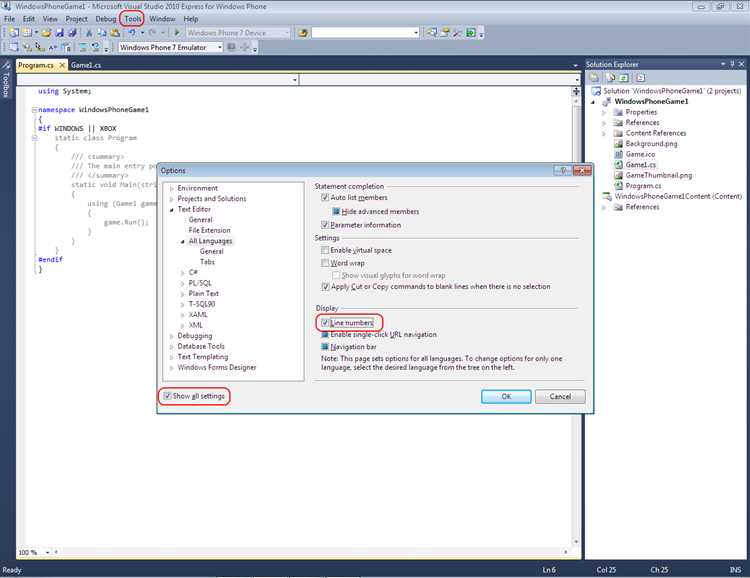Click the Start Page toolbar icon
Screen dimensions: 750x578
click(x=471, y=33)
